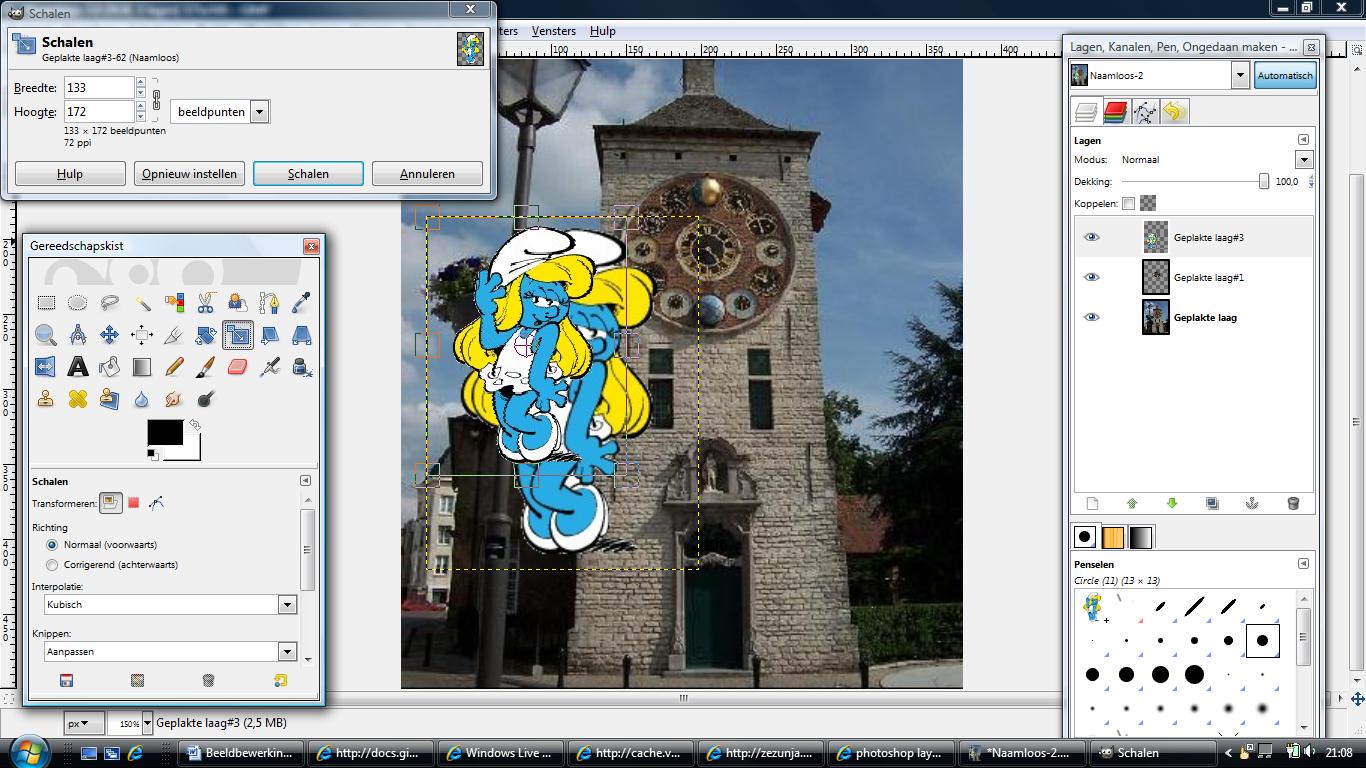Open the Hulp menu
Screen dimensions: 1366x768
[x=603, y=31]
